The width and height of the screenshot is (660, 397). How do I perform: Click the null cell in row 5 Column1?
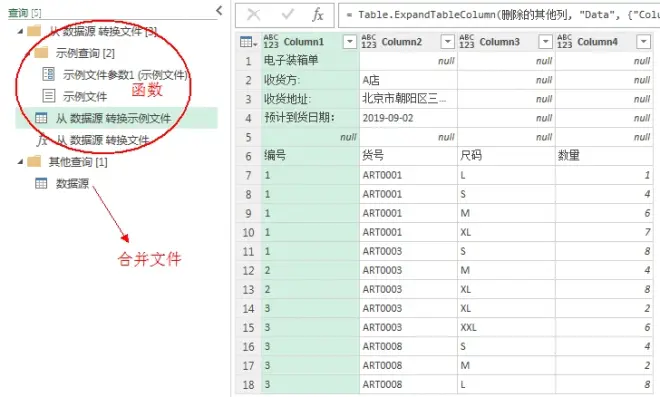point(310,137)
